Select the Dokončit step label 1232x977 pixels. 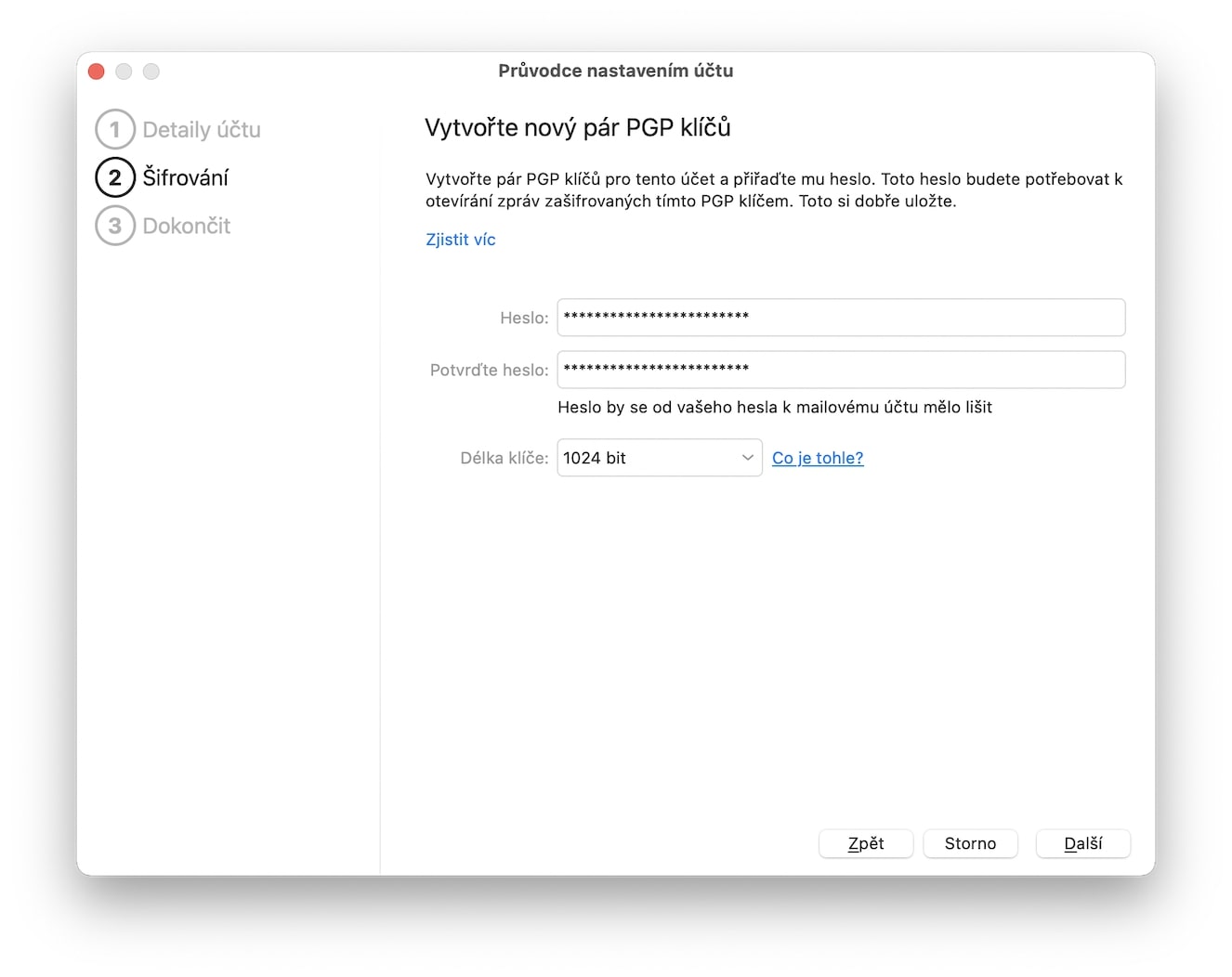tap(187, 226)
